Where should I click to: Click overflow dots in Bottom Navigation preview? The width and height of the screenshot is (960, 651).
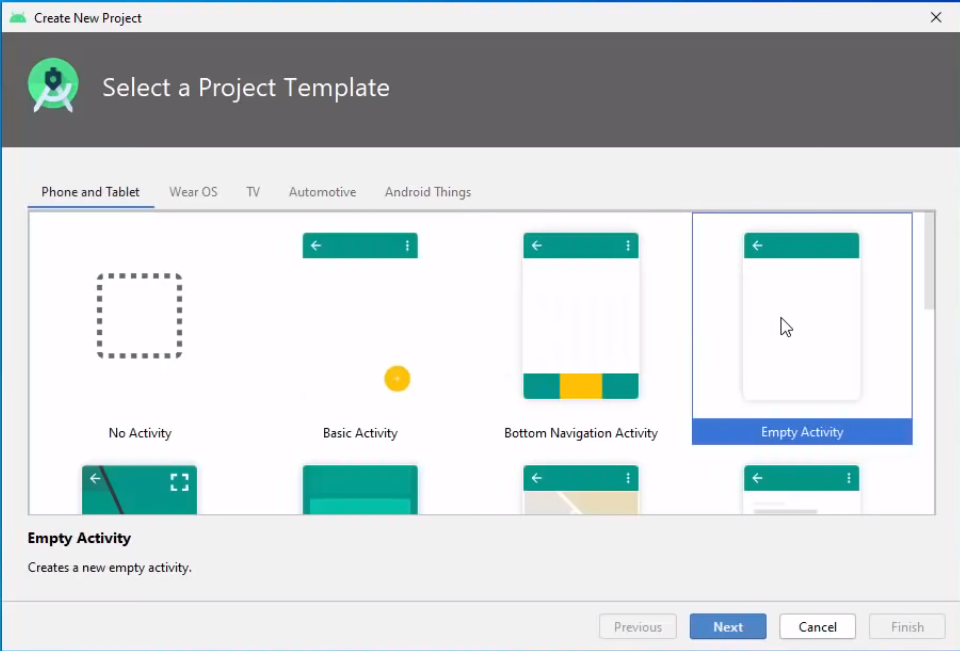[x=628, y=246]
